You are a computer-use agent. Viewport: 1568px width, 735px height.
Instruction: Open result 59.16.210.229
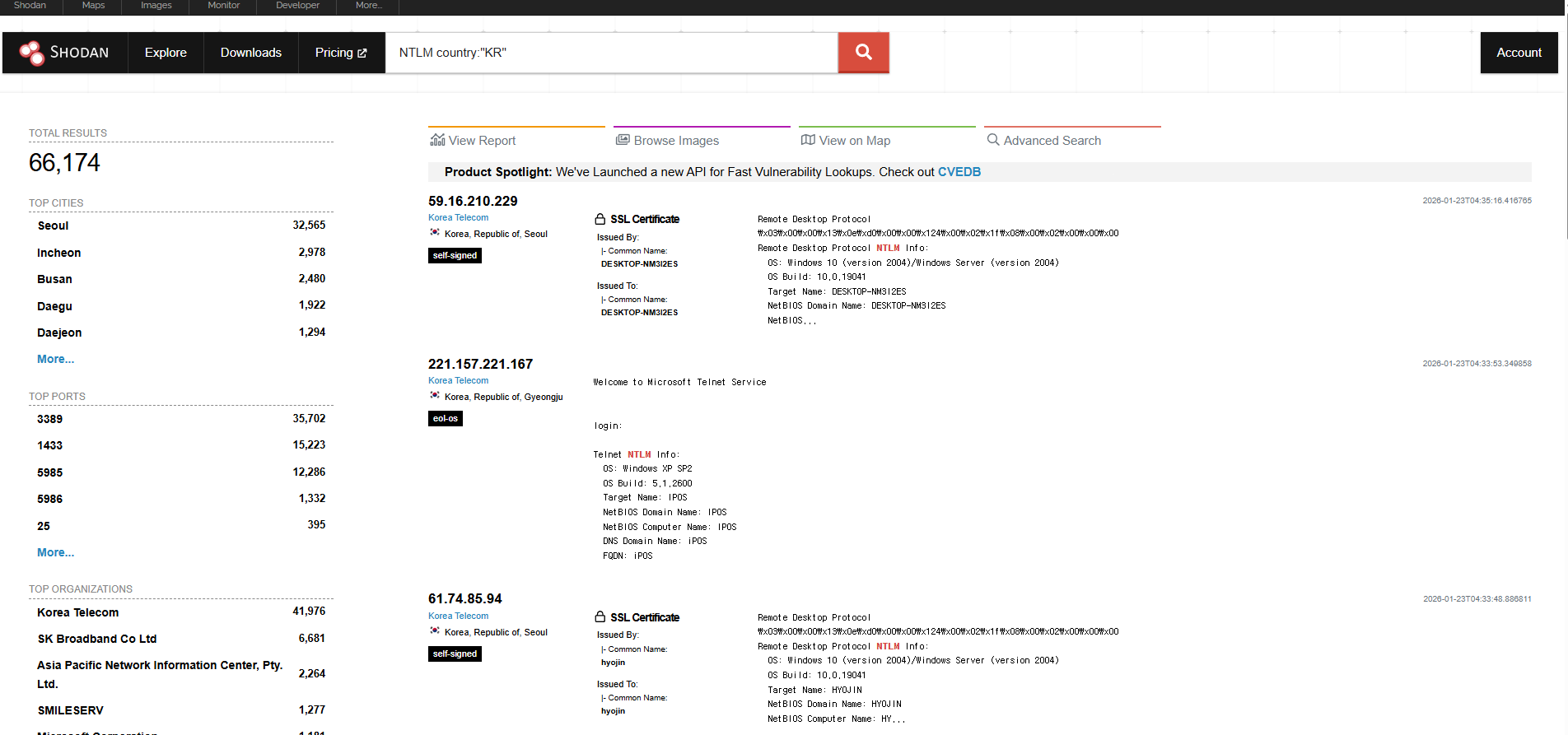click(x=473, y=201)
